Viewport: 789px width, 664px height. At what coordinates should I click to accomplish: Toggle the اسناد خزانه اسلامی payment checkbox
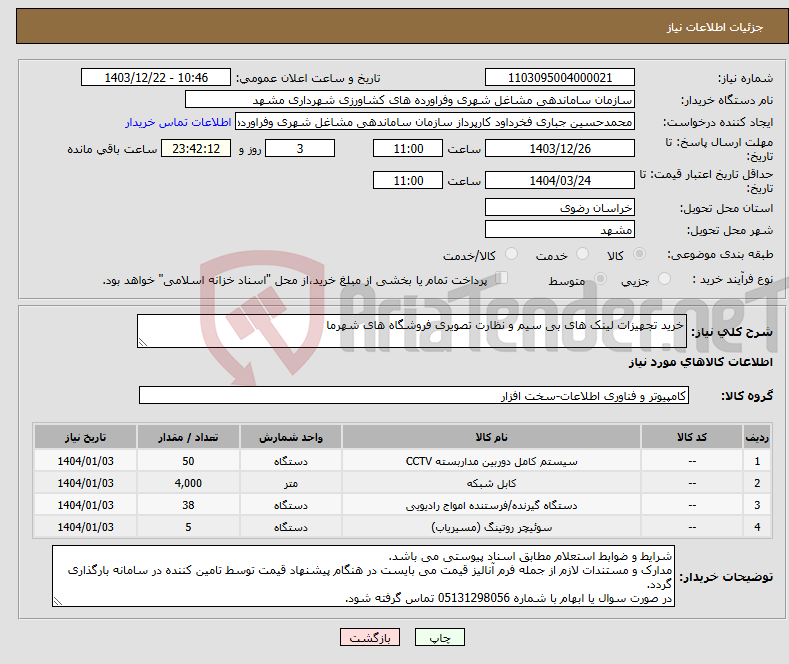pyautogui.click(x=502, y=278)
